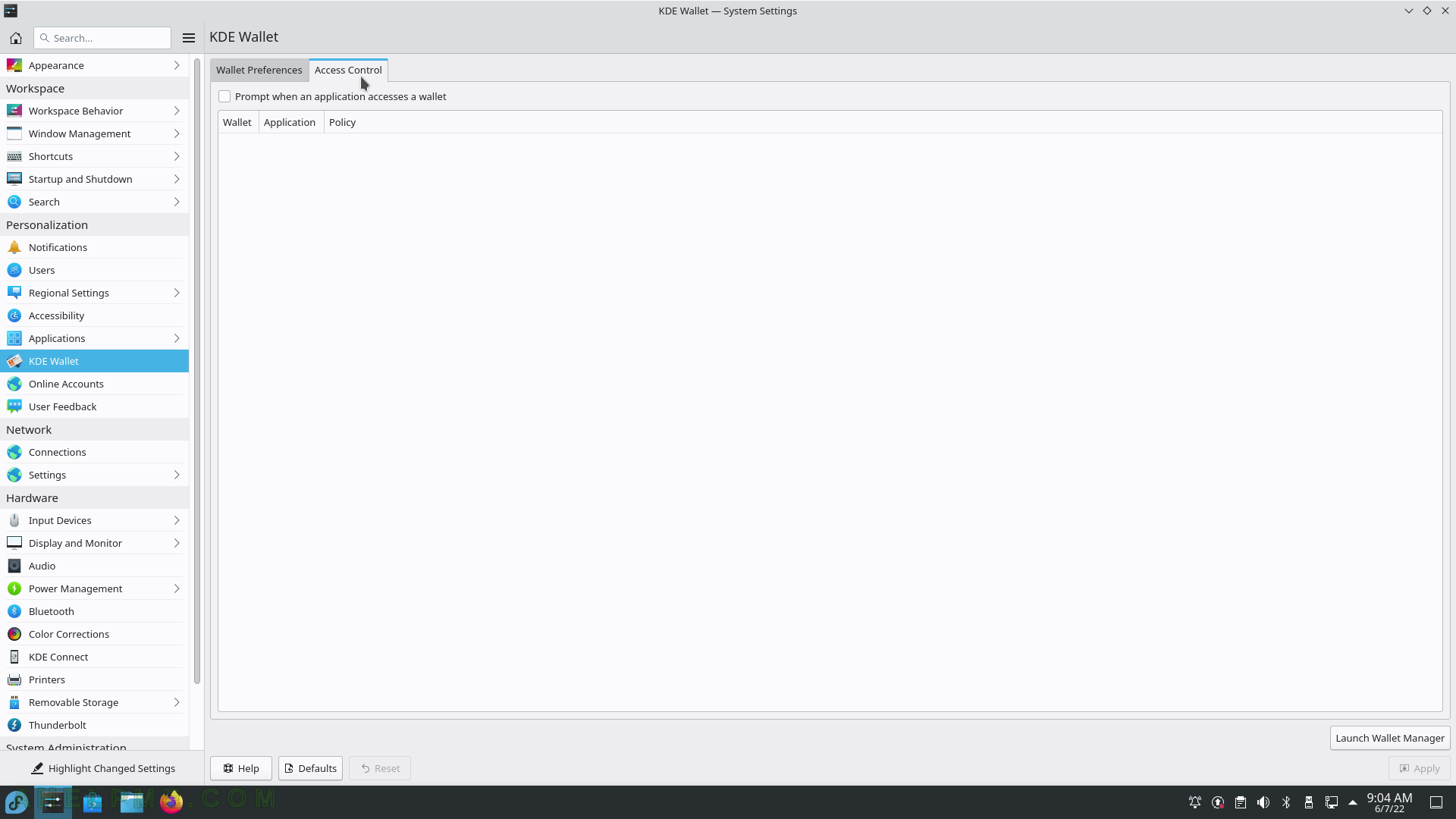Click the Appearance icon in the sidebar

14,65
